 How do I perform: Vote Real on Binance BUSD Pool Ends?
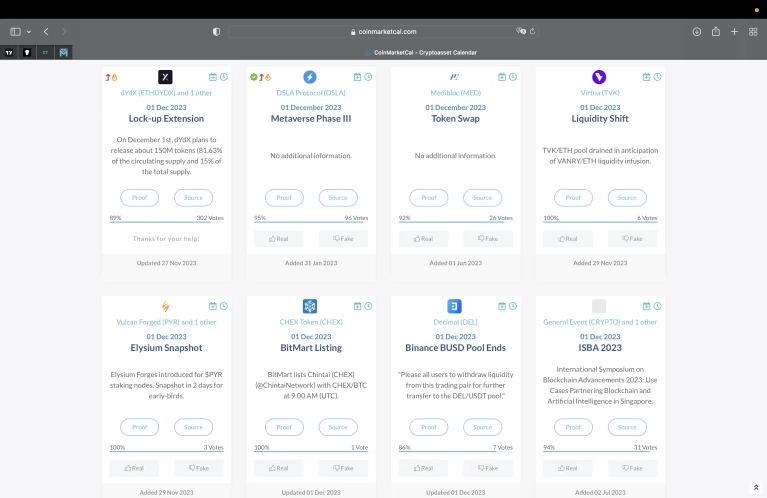[x=423, y=468]
